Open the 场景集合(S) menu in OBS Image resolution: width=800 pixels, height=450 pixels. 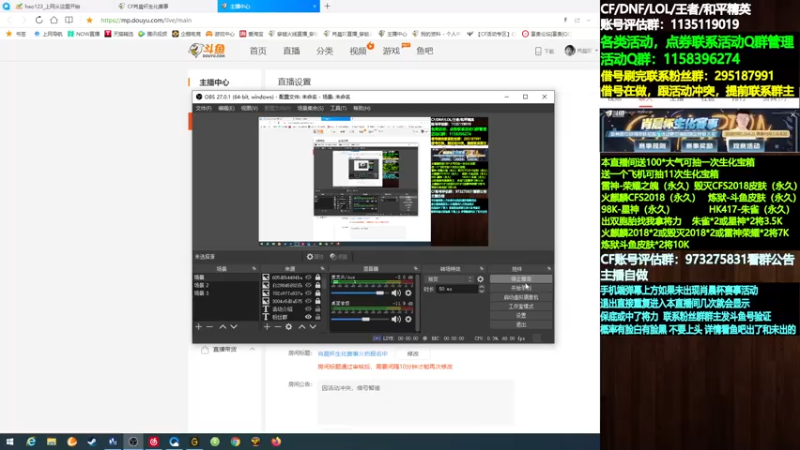coord(310,108)
